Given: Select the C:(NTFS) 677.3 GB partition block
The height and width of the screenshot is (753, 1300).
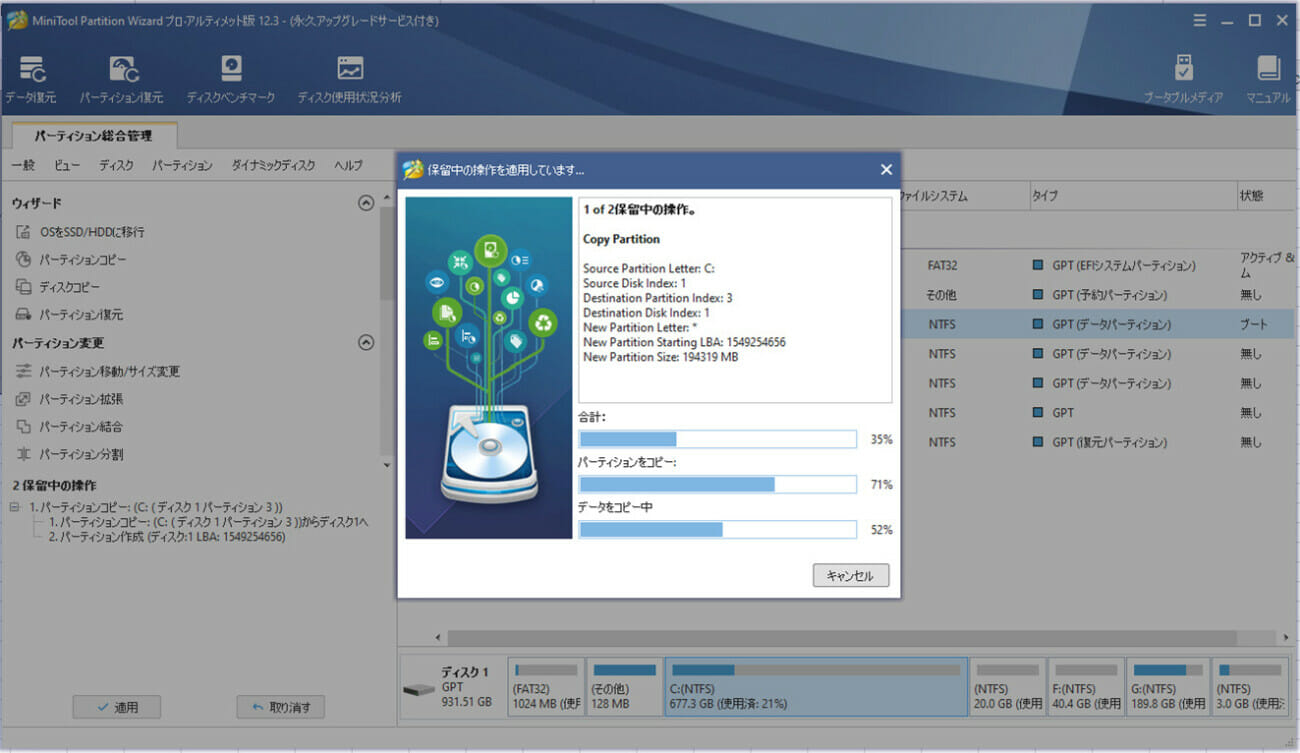Looking at the screenshot, I should tap(816, 687).
